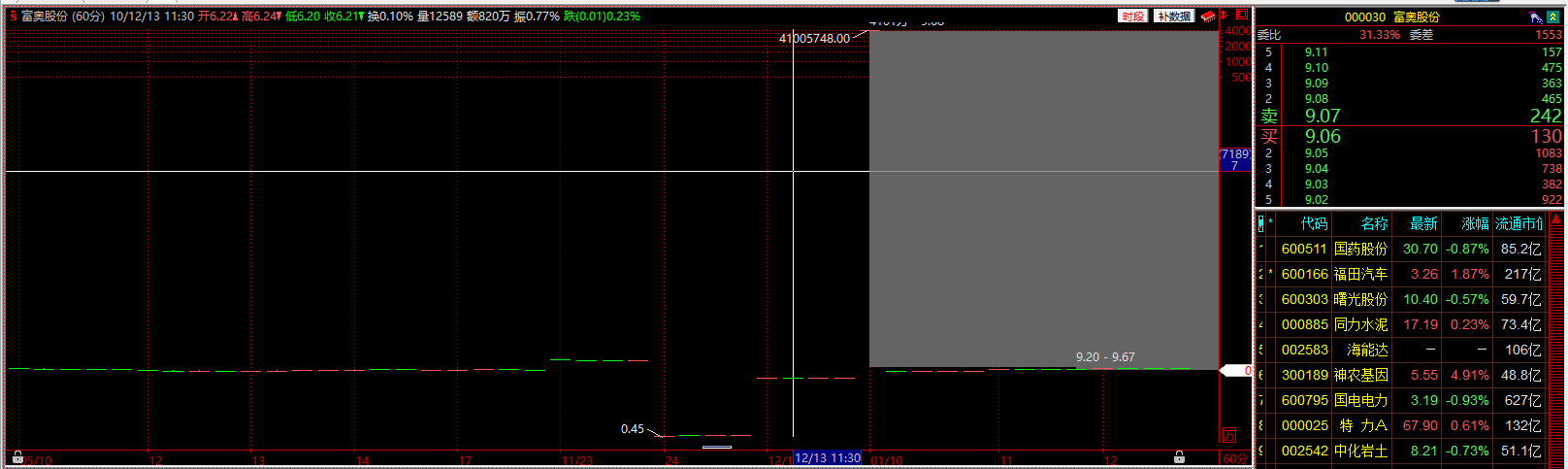Click the 12/13 11:30 time cursor label
Screen dimensions: 1568x469
click(x=828, y=458)
